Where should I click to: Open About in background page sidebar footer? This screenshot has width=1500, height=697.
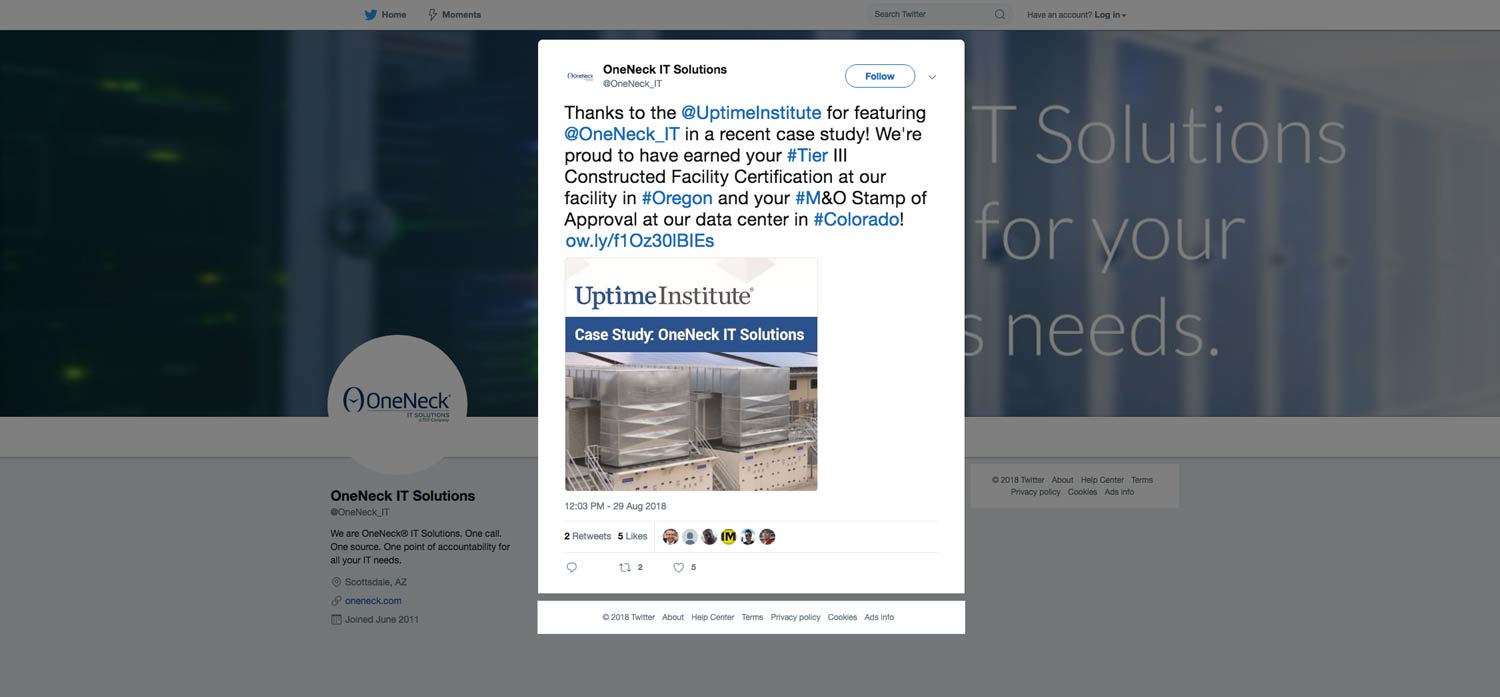(1062, 480)
